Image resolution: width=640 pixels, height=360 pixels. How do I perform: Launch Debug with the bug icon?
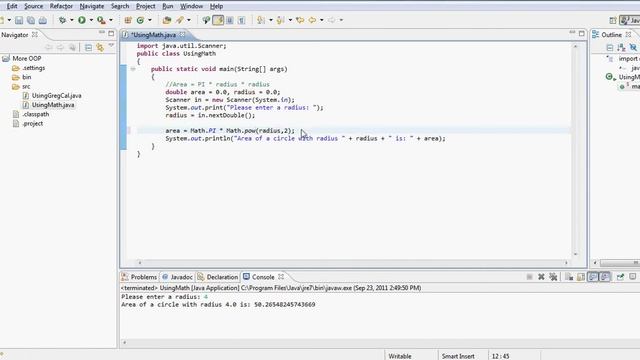(62, 20)
